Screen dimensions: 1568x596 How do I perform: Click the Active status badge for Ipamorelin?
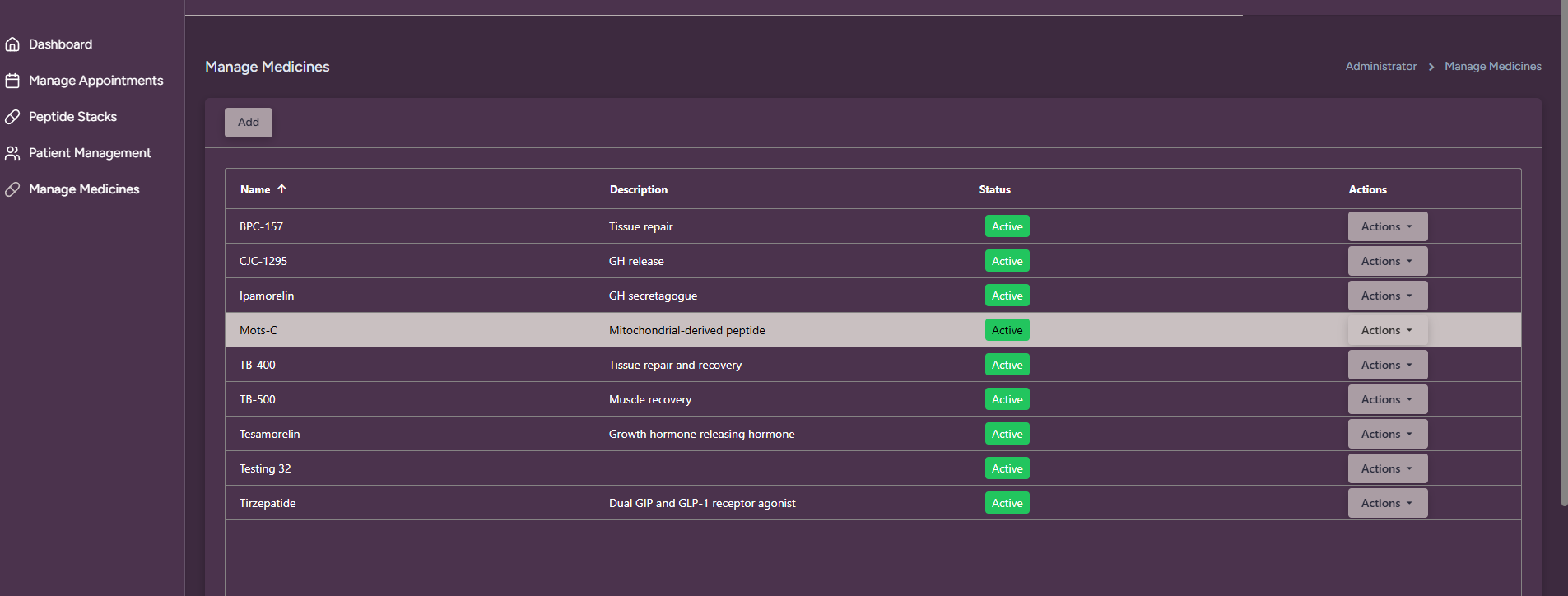[x=1007, y=296]
